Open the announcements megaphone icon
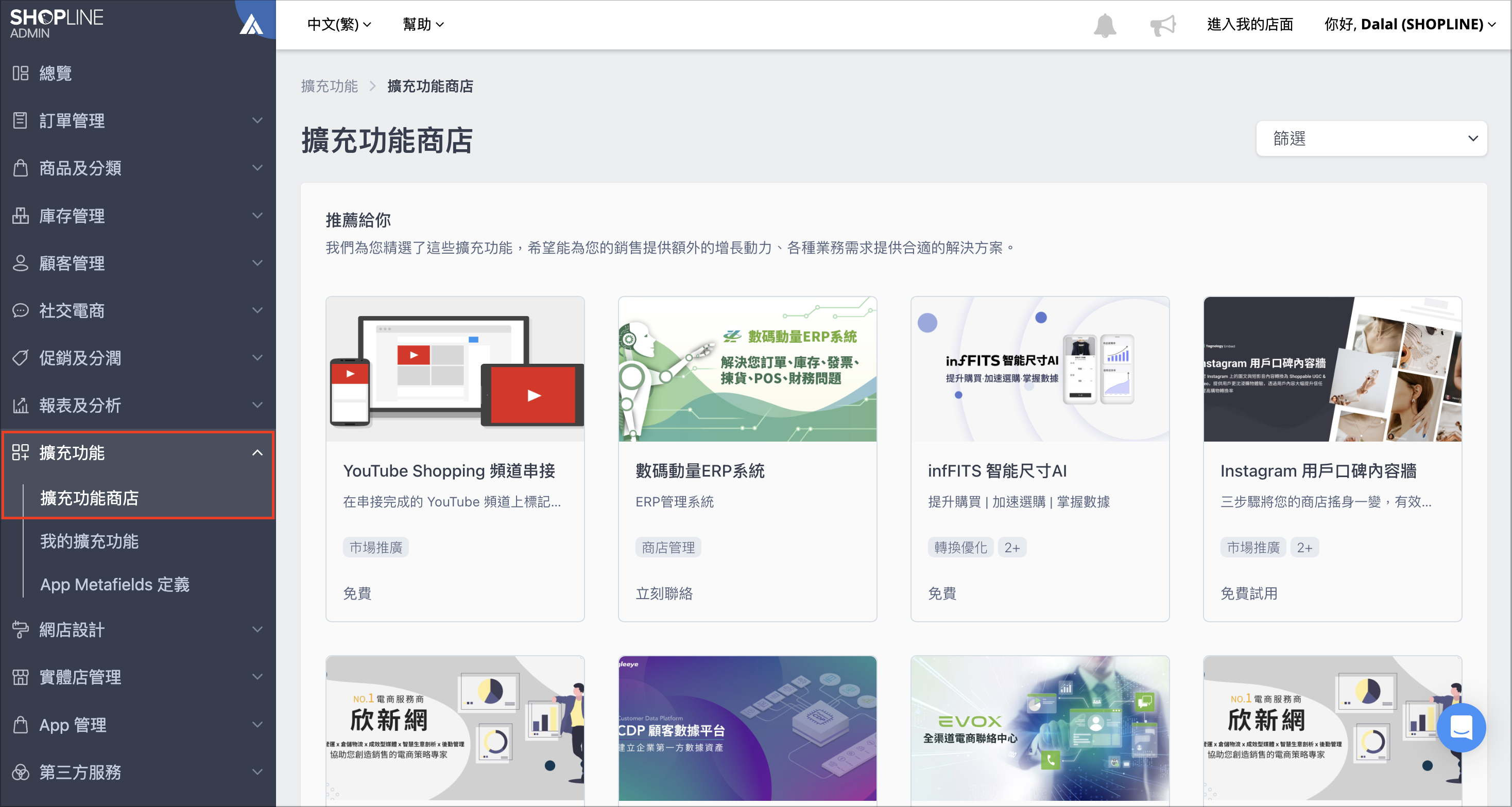This screenshot has height=807, width=1512. pos(1162,25)
